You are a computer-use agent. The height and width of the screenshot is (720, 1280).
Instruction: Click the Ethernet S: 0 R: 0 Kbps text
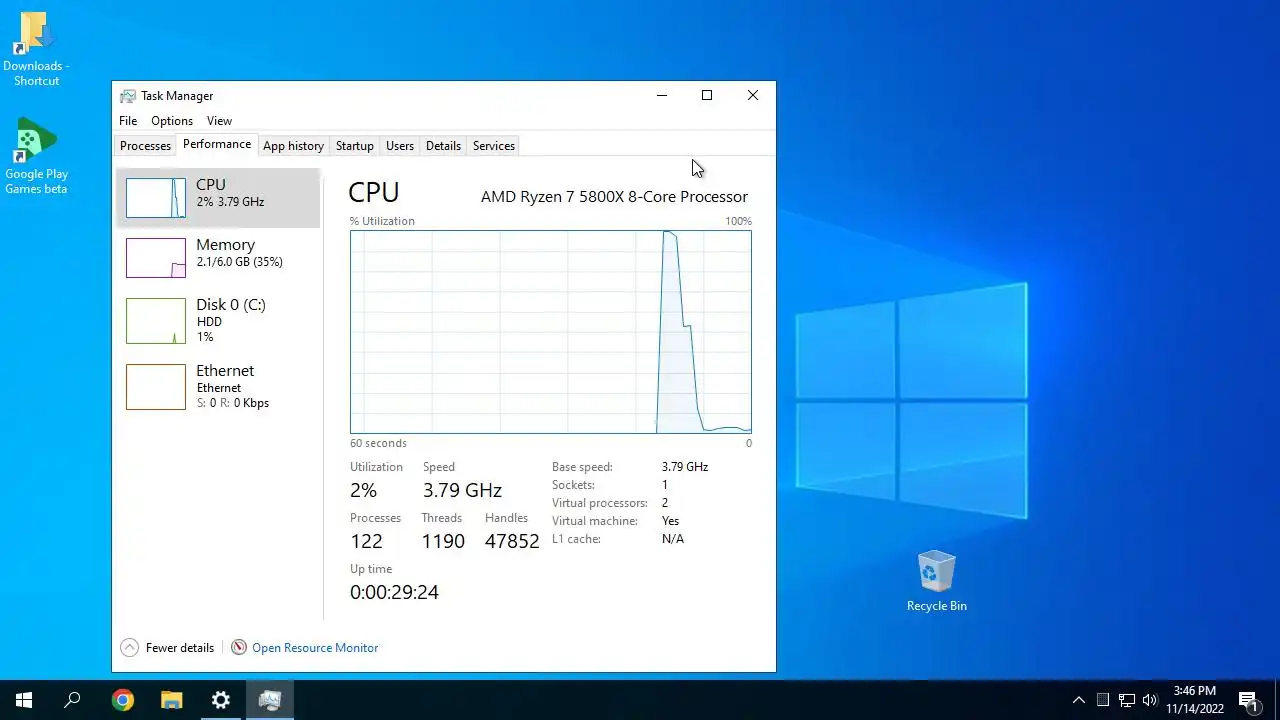[x=233, y=403]
